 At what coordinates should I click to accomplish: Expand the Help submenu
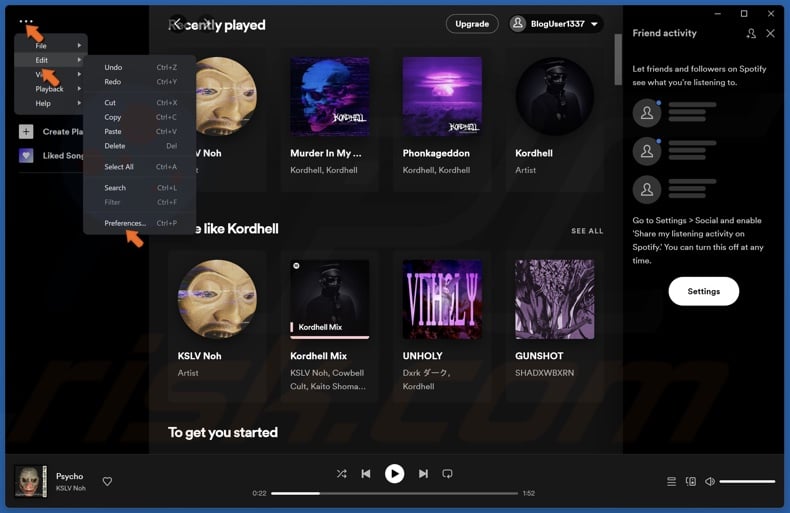(x=51, y=103)
